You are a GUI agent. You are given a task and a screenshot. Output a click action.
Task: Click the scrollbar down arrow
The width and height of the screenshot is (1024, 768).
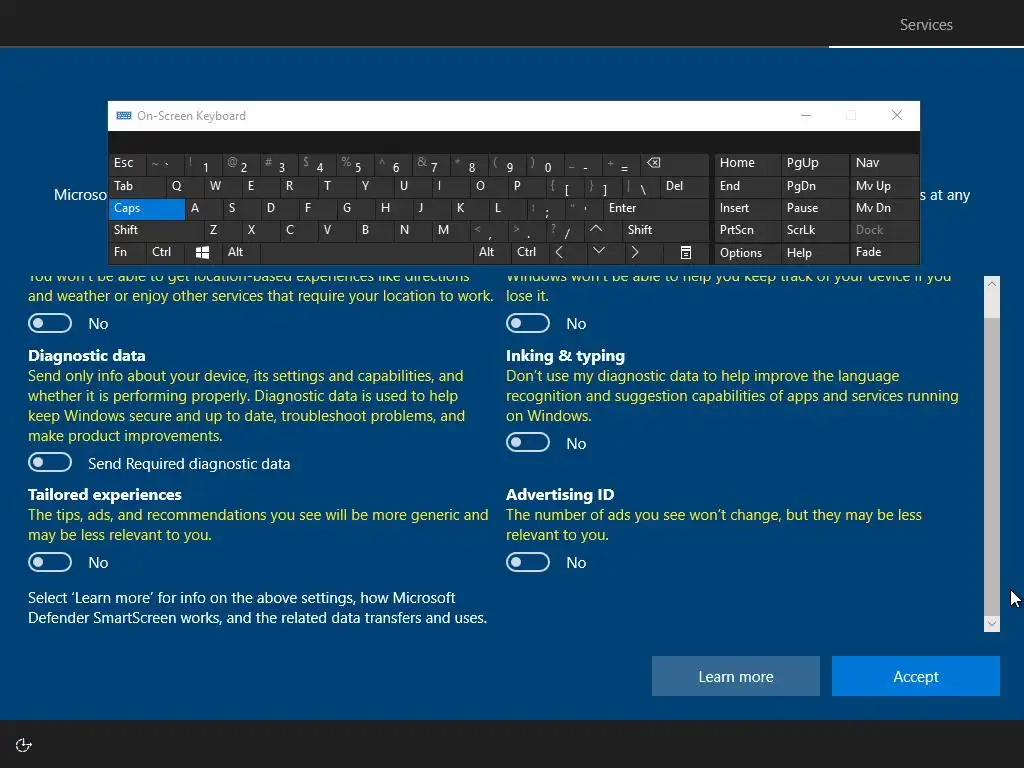pyautogui.click(x=992, y=624)
